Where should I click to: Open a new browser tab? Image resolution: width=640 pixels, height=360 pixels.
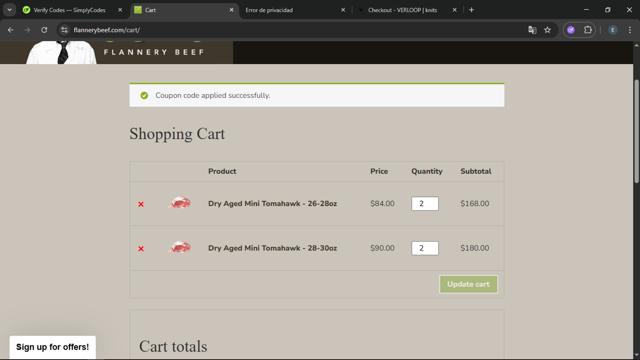[x=471, y=10]
